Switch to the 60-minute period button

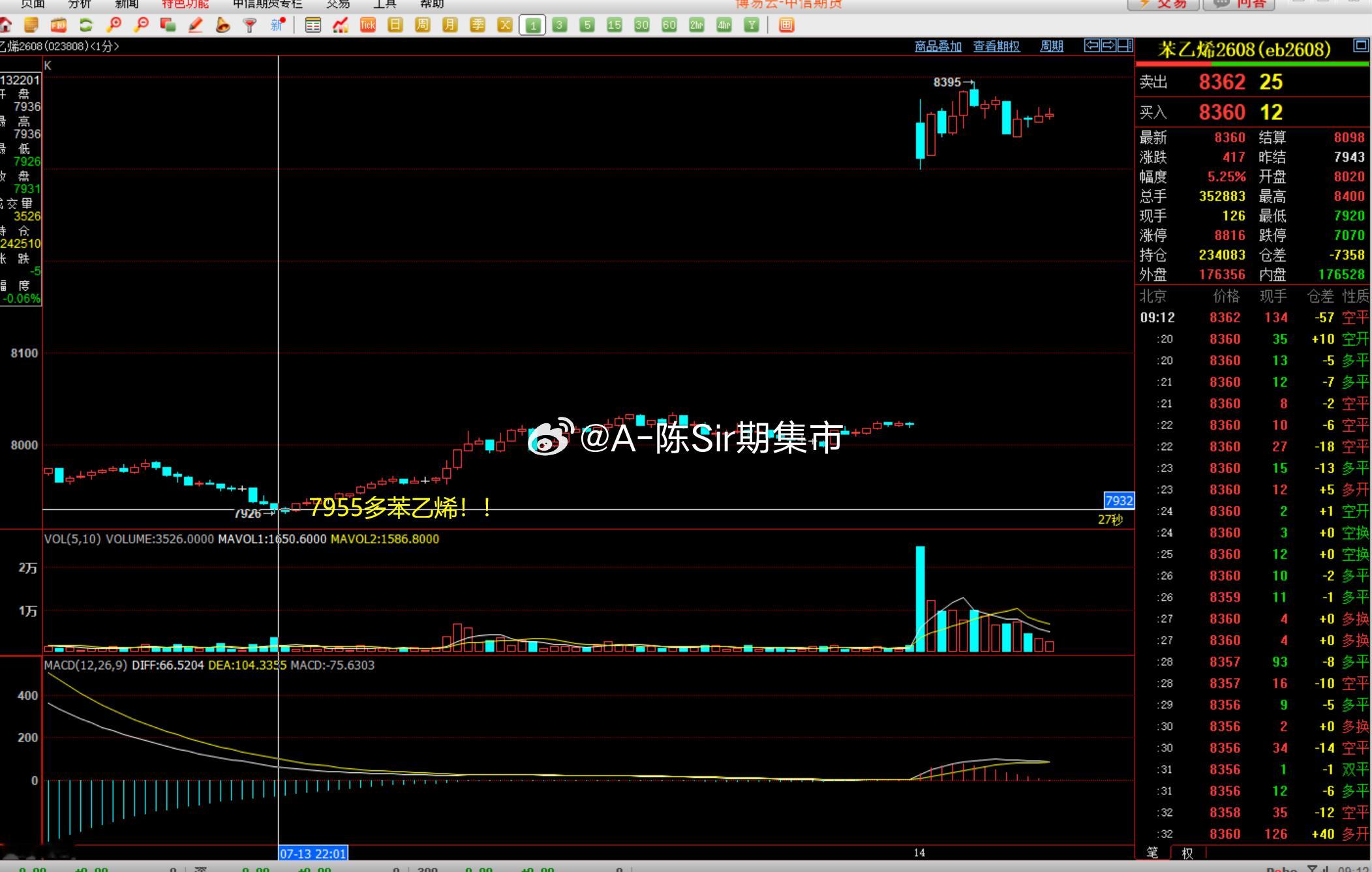(669, 25)
